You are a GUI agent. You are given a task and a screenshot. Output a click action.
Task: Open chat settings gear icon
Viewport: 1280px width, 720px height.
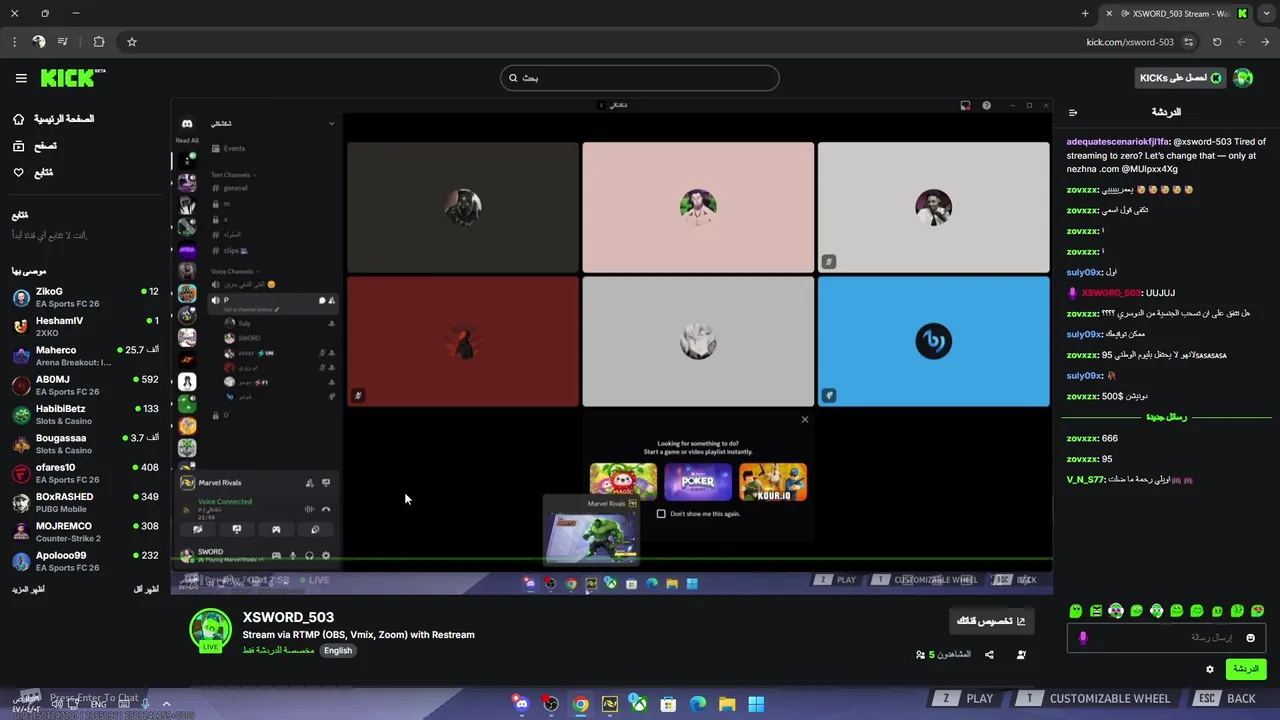tap(1210, 669)
